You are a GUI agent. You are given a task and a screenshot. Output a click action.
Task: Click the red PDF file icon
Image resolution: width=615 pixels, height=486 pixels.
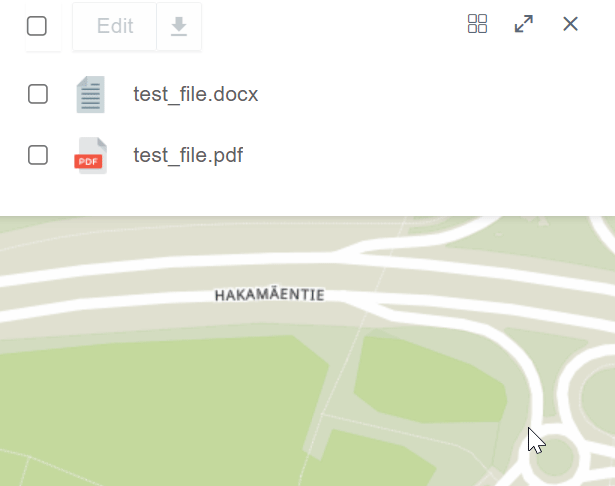(91, 156)
